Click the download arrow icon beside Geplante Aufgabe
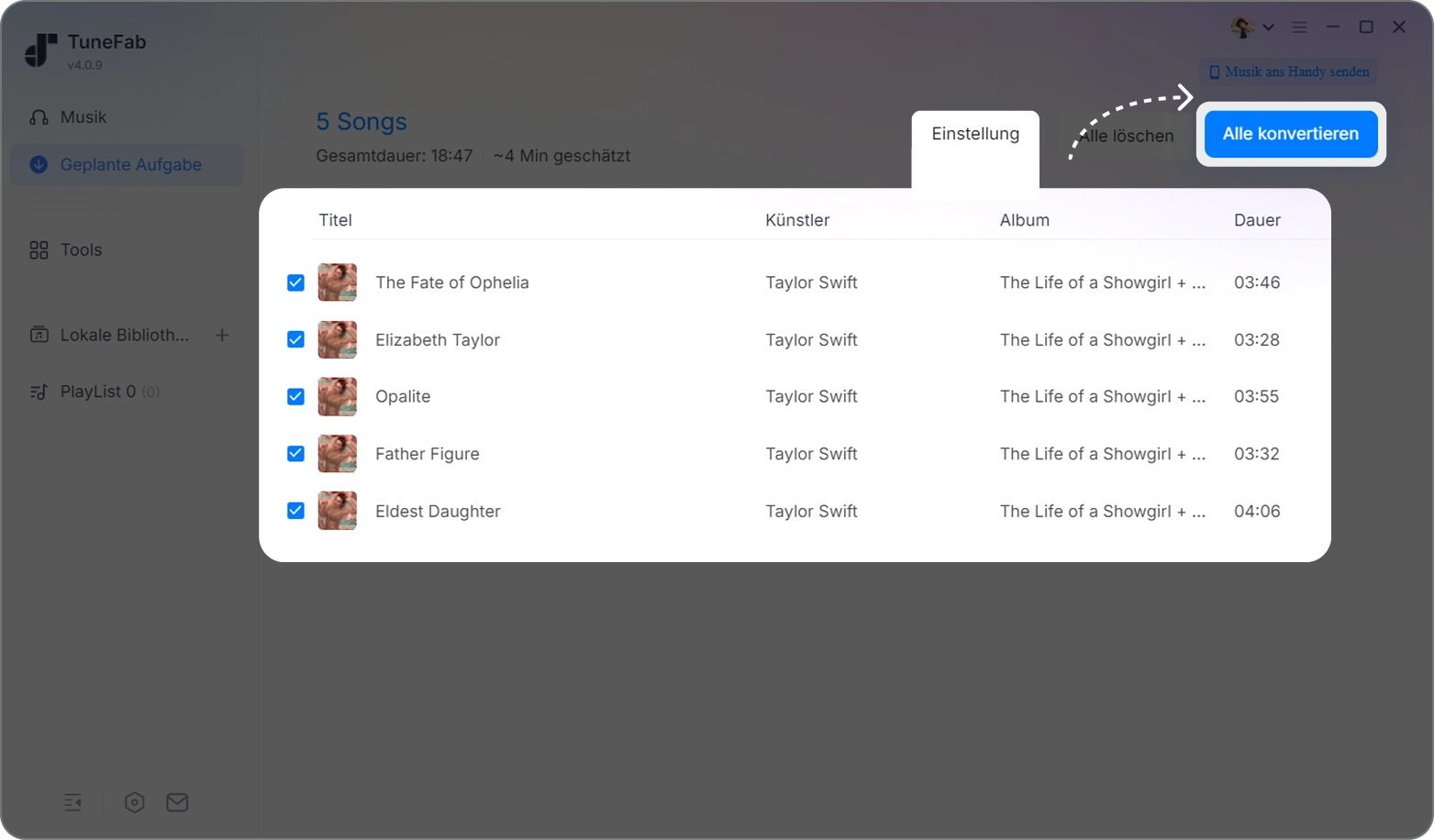Viewport: 1434px width, 840px height. point(39,165)
